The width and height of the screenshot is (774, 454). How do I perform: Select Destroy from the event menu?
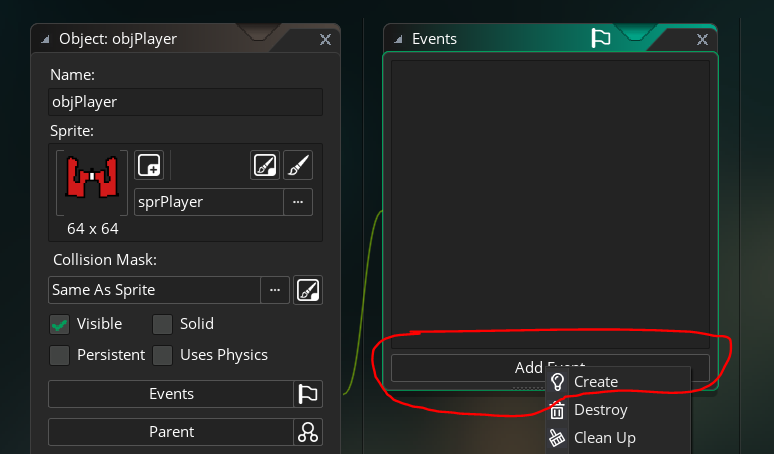618,410
